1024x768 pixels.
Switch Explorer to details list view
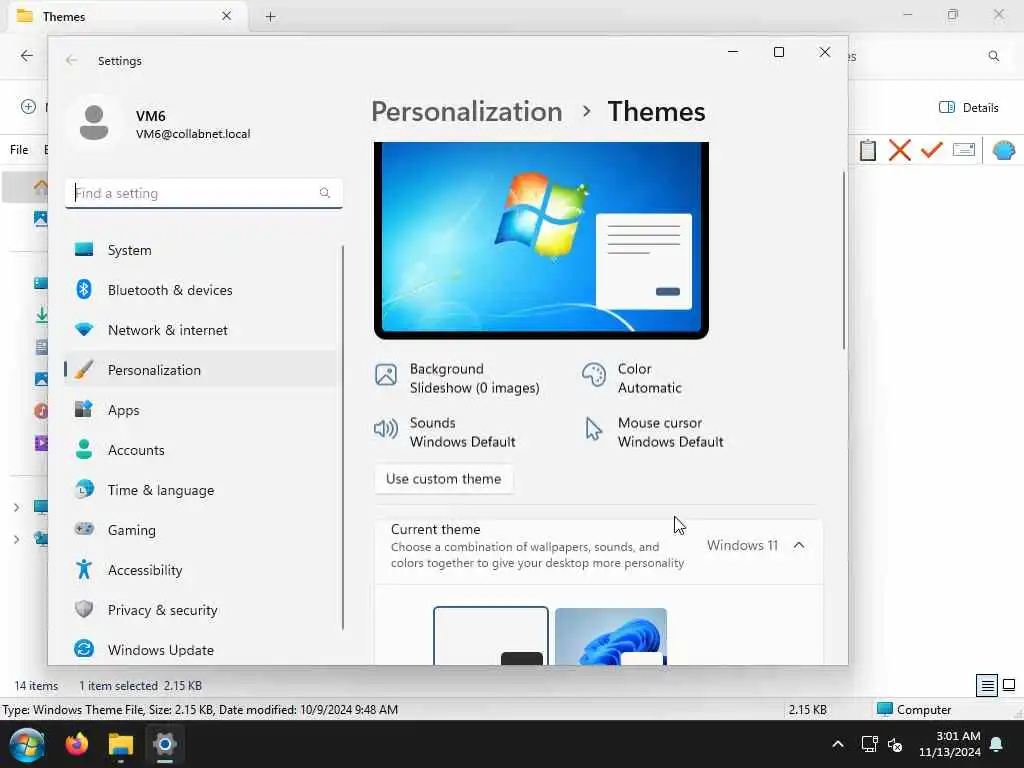click(x=987, y=685)
